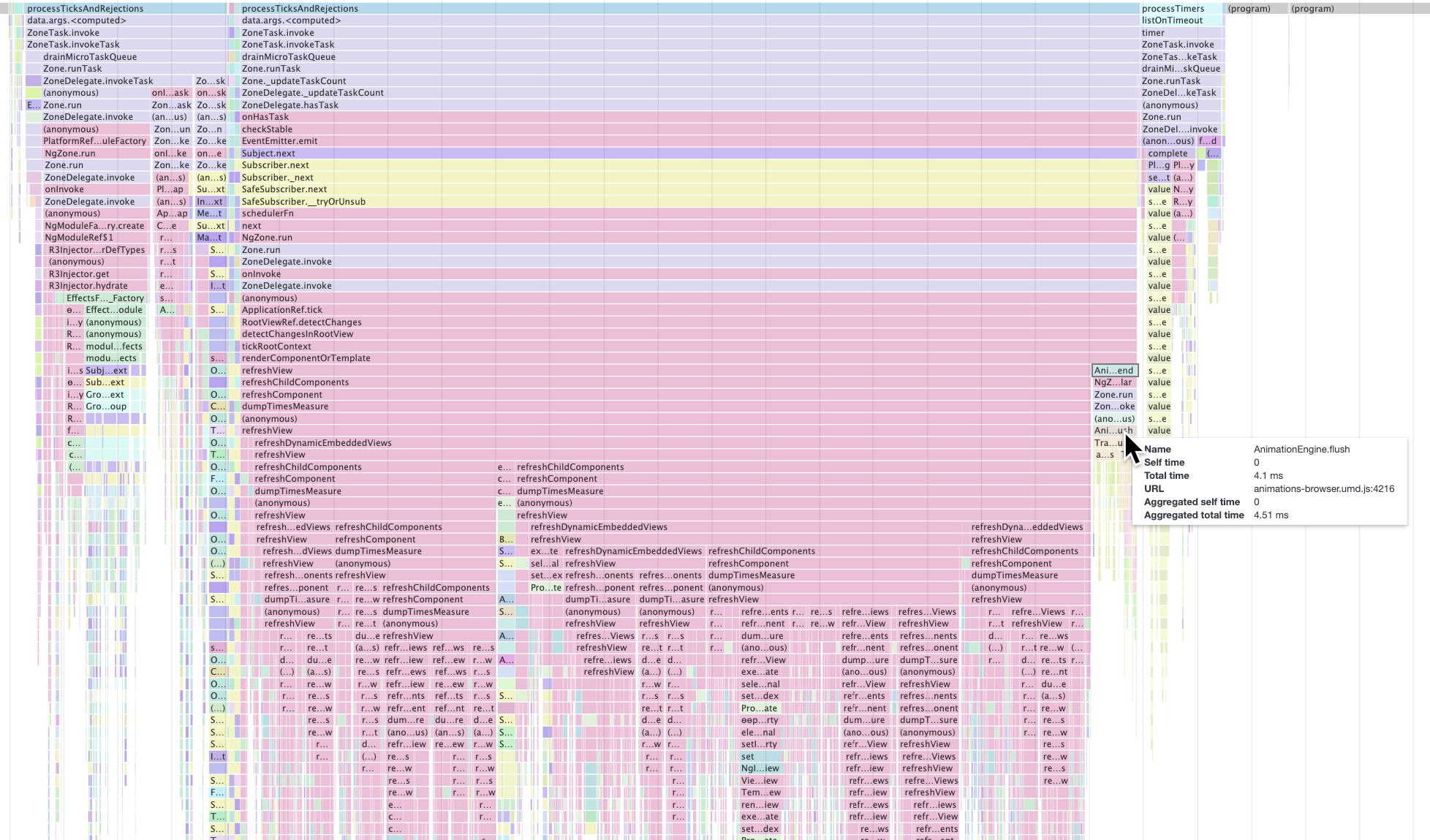Click the SafeSubscriber.next frame
The image size is (1430, 840).
689,189
